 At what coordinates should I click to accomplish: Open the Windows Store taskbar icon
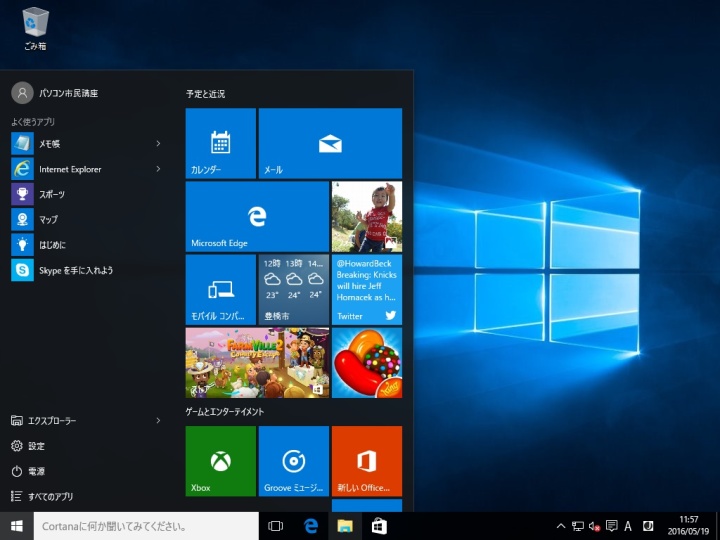tap(379, 526)
